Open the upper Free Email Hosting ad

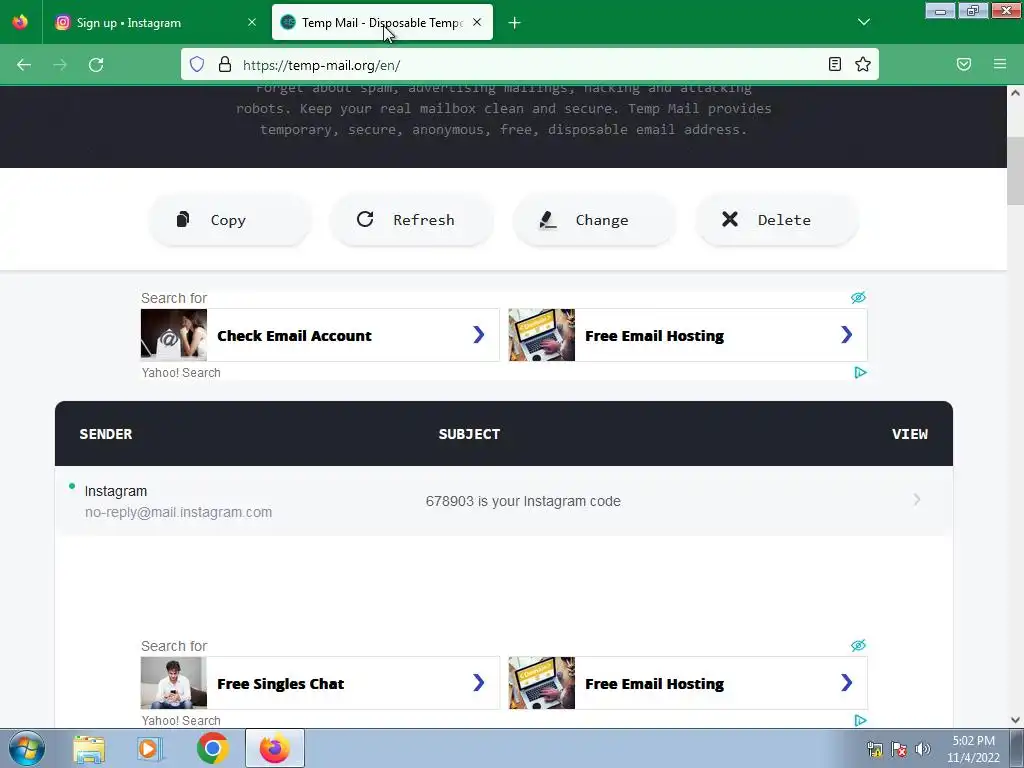pos(688,335)
